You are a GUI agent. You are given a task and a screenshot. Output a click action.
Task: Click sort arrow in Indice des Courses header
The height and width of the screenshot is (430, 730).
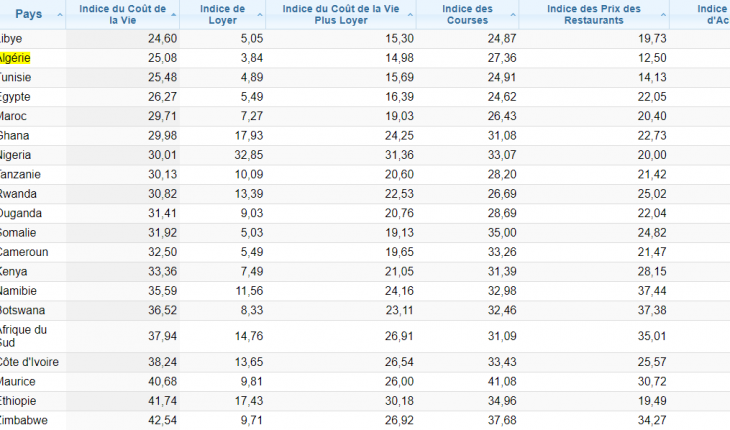(x=511, y=16)
